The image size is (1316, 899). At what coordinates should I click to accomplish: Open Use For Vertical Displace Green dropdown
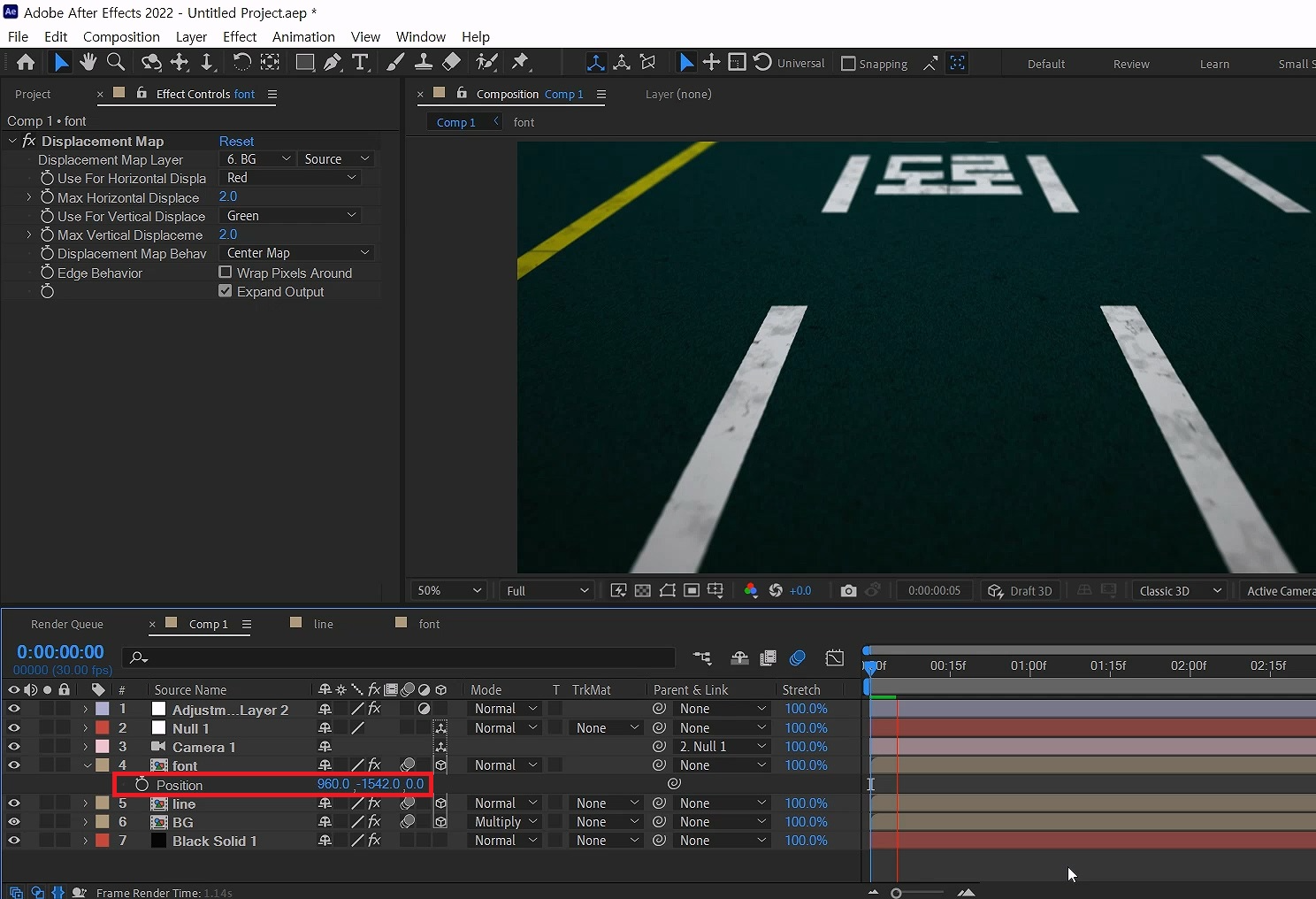pyautogui.click(x=291, y=216)
